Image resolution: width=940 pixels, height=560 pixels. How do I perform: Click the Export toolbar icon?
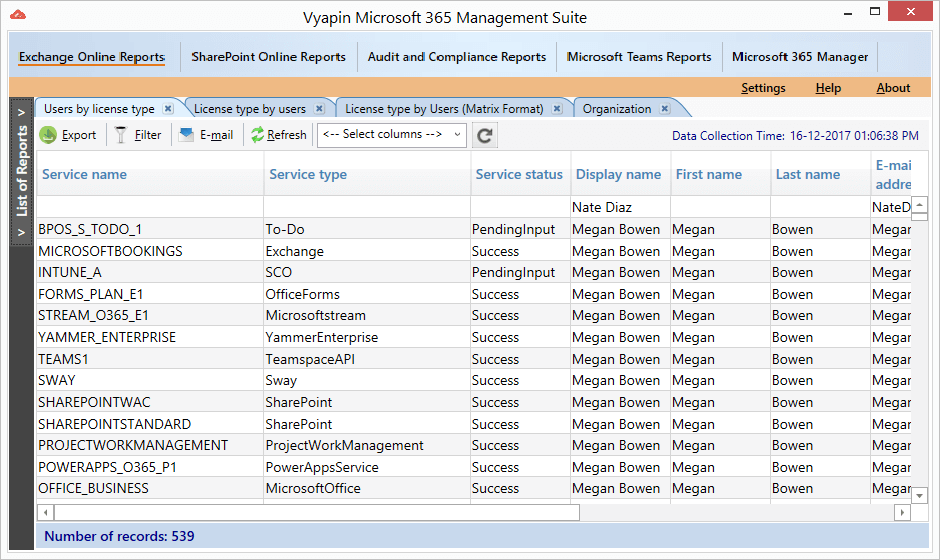(48, 135)
